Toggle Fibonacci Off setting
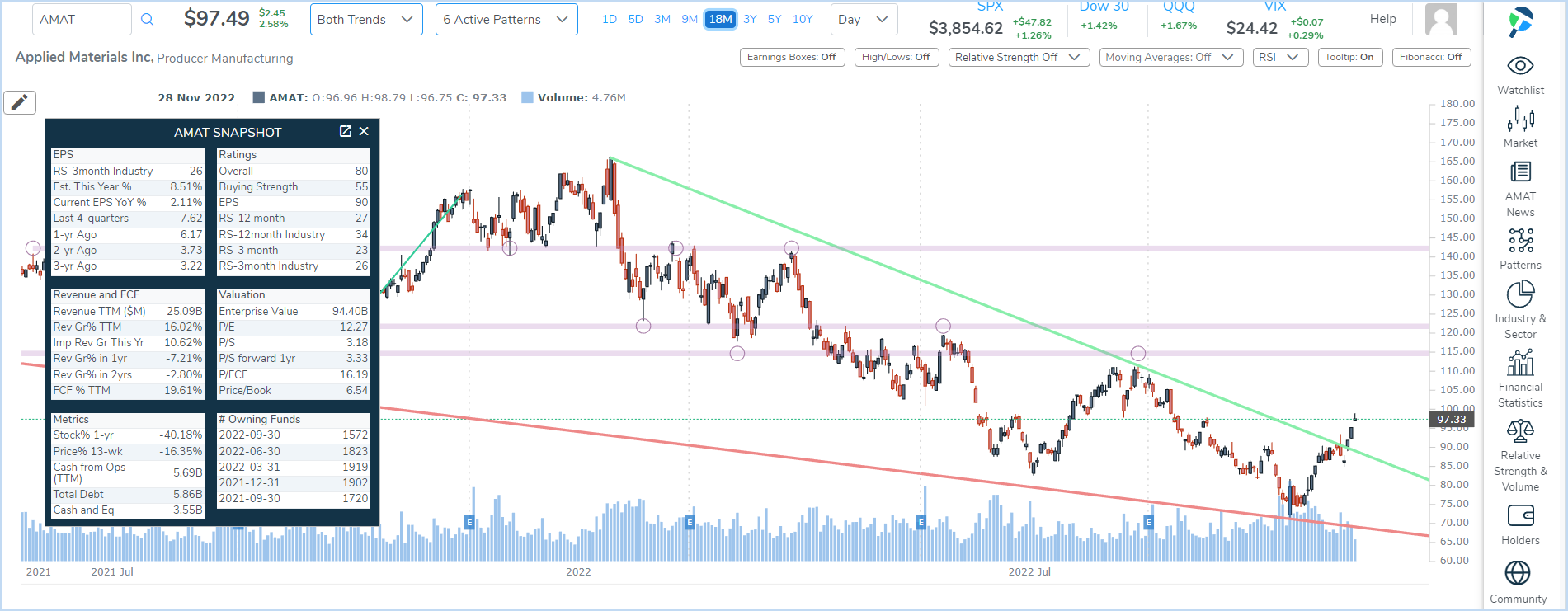Image resolution: width=1568 pixels, height=611 pixels. pos(1431,57)
